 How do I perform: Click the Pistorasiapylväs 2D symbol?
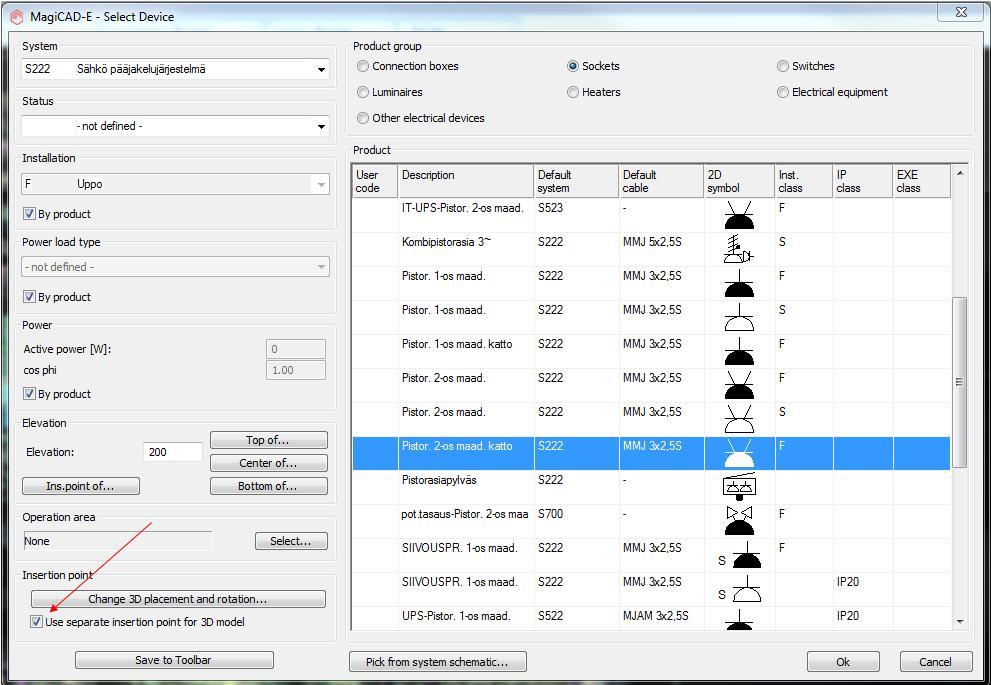click(738, 487)
